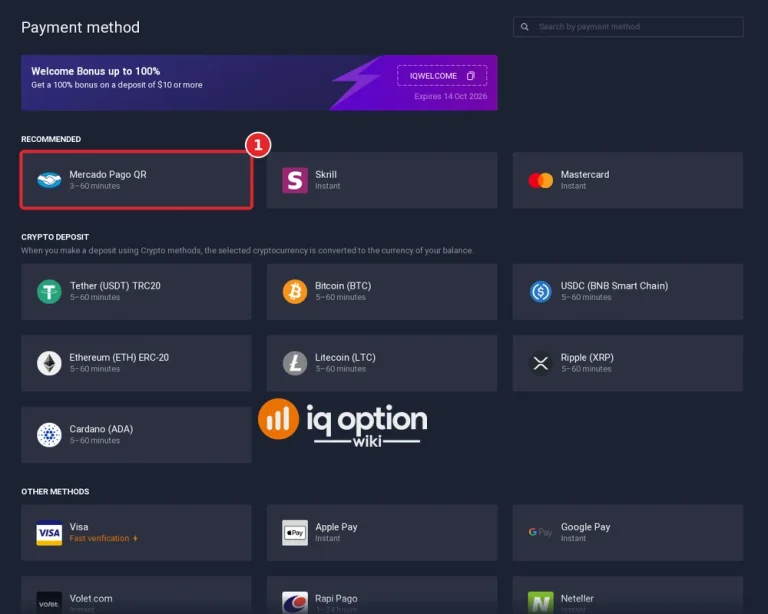Select Ripple (XRP) deposit

628,363
